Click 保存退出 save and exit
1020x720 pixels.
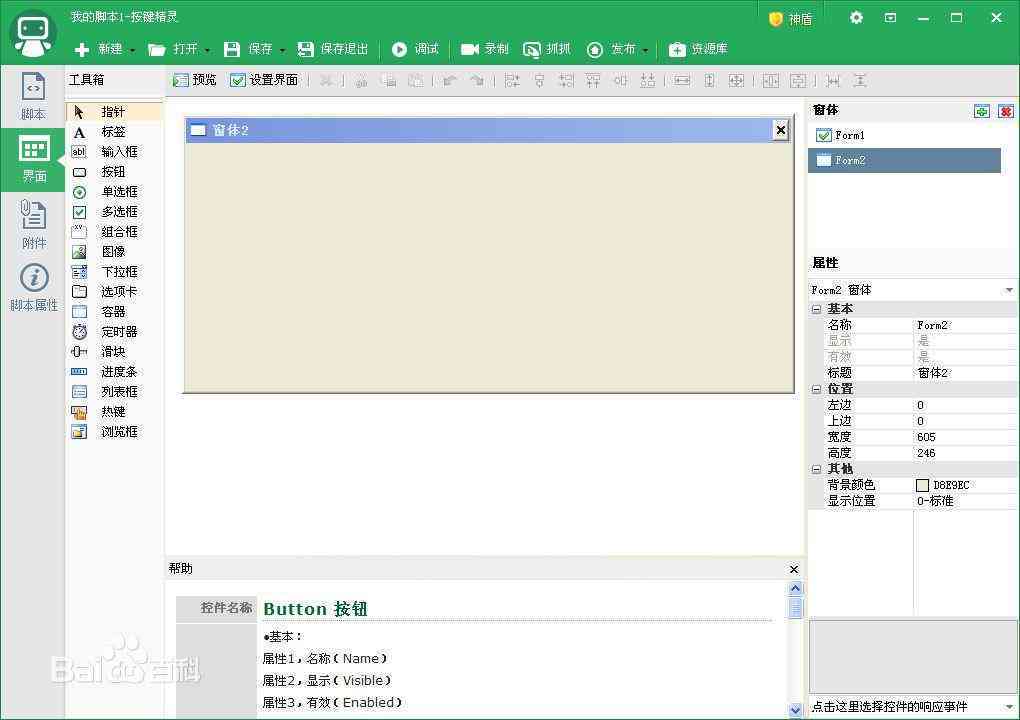coord(332,49)
